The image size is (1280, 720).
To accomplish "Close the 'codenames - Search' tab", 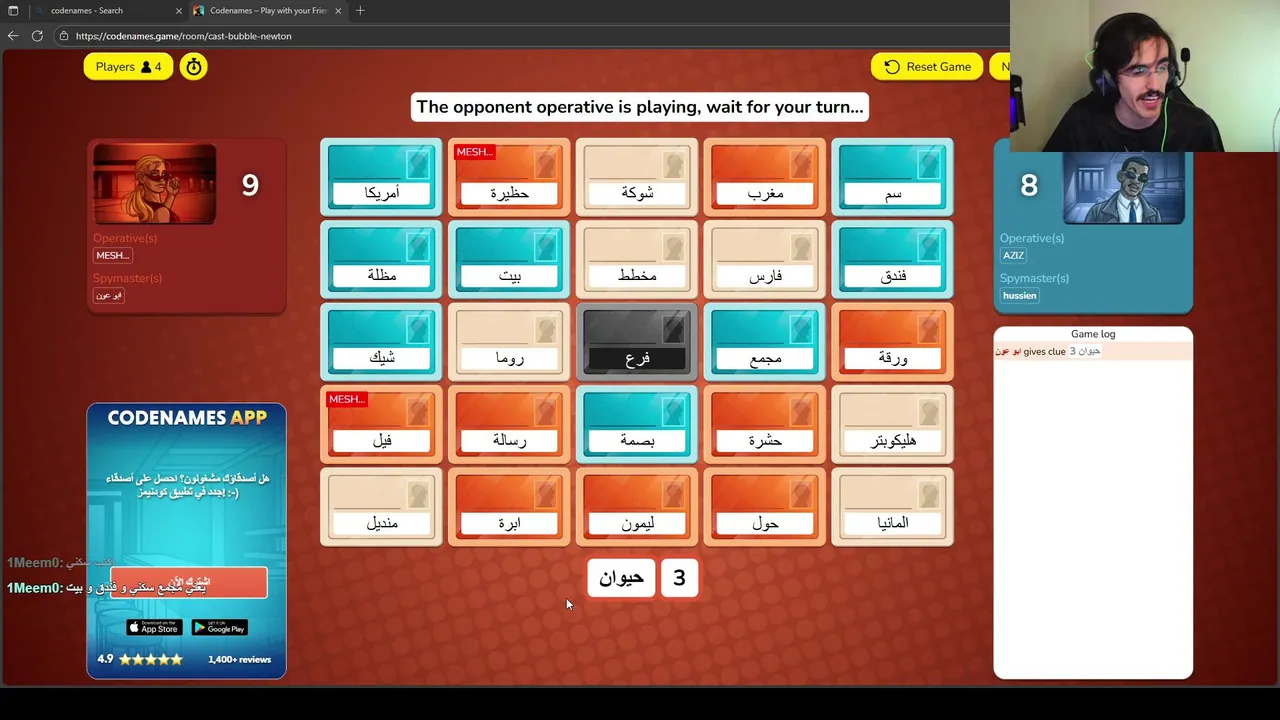I will pyautogui.click(x=179, y=10).
